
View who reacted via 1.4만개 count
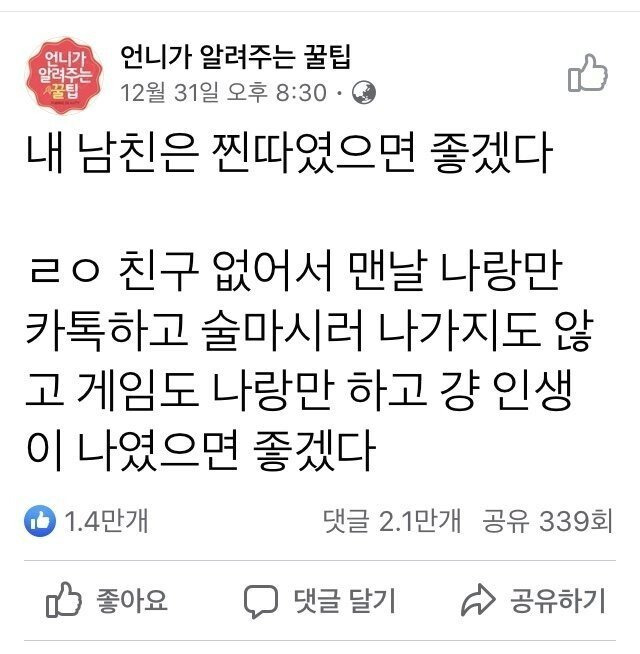(106, 521)
